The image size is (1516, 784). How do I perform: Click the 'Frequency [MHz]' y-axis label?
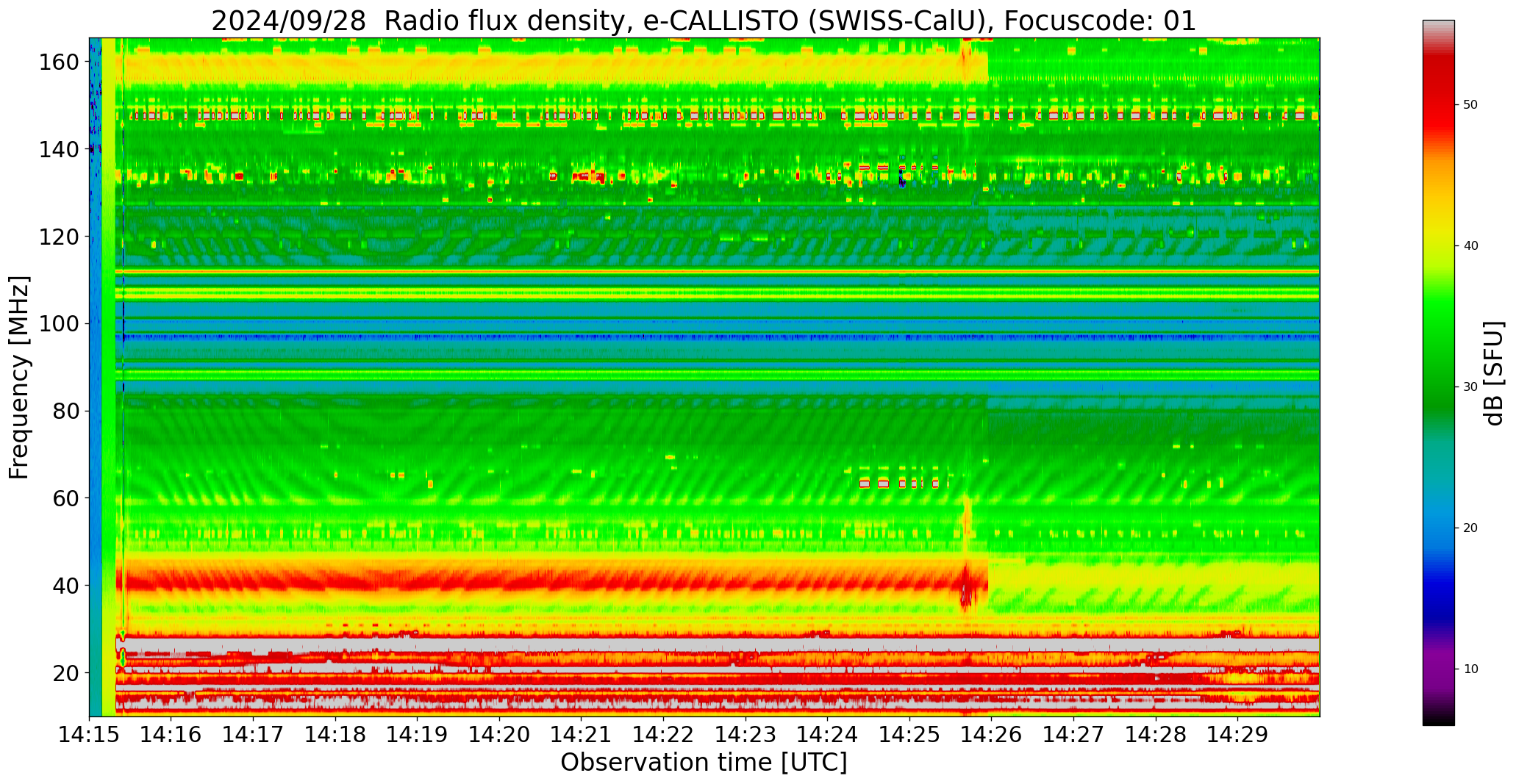tap(20, 377)
